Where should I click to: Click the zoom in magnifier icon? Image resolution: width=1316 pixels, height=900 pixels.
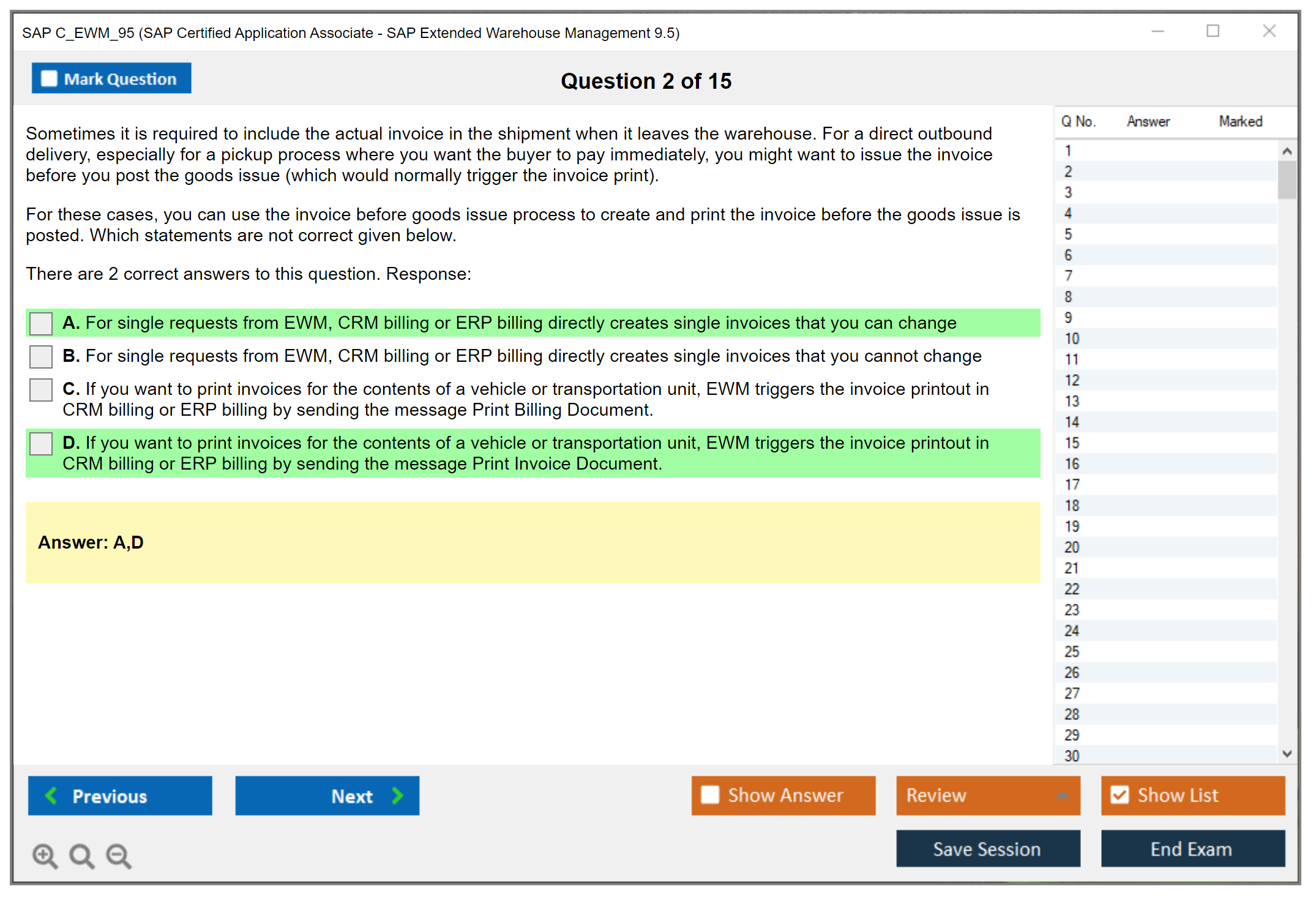pos(45,855)
